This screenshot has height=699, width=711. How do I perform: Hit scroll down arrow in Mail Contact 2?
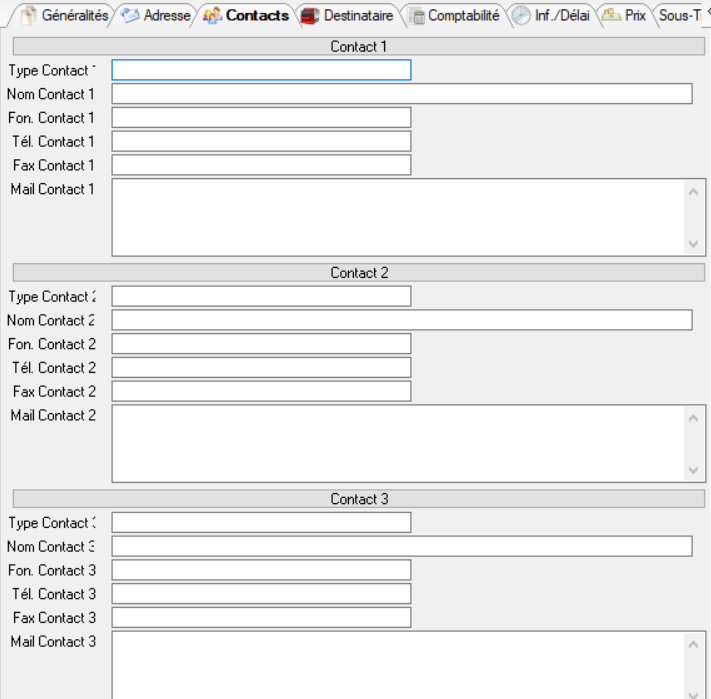[x=694, y=469]
